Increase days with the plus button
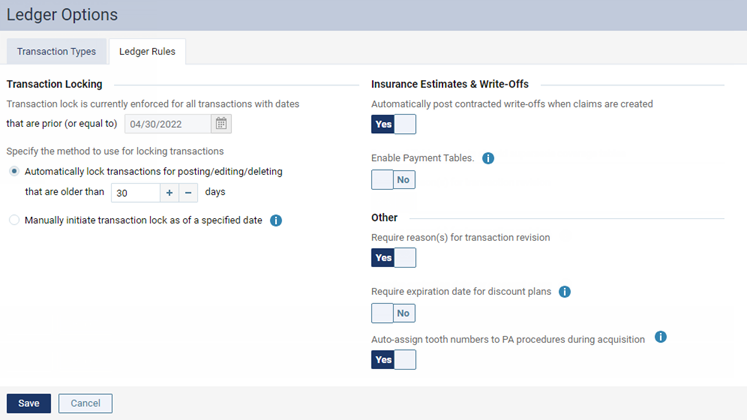Screen dimensions: 747x420 coord(169,192)
